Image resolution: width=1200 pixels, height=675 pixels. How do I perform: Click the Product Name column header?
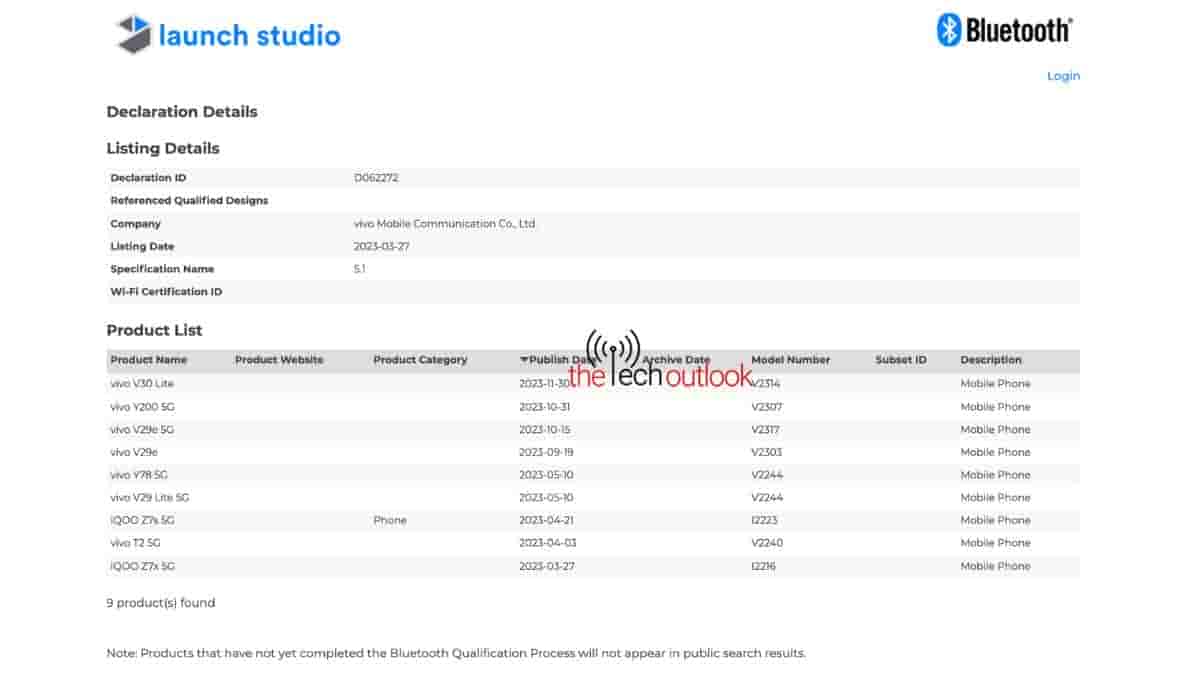pyautogui.click(x=148, y=360)
